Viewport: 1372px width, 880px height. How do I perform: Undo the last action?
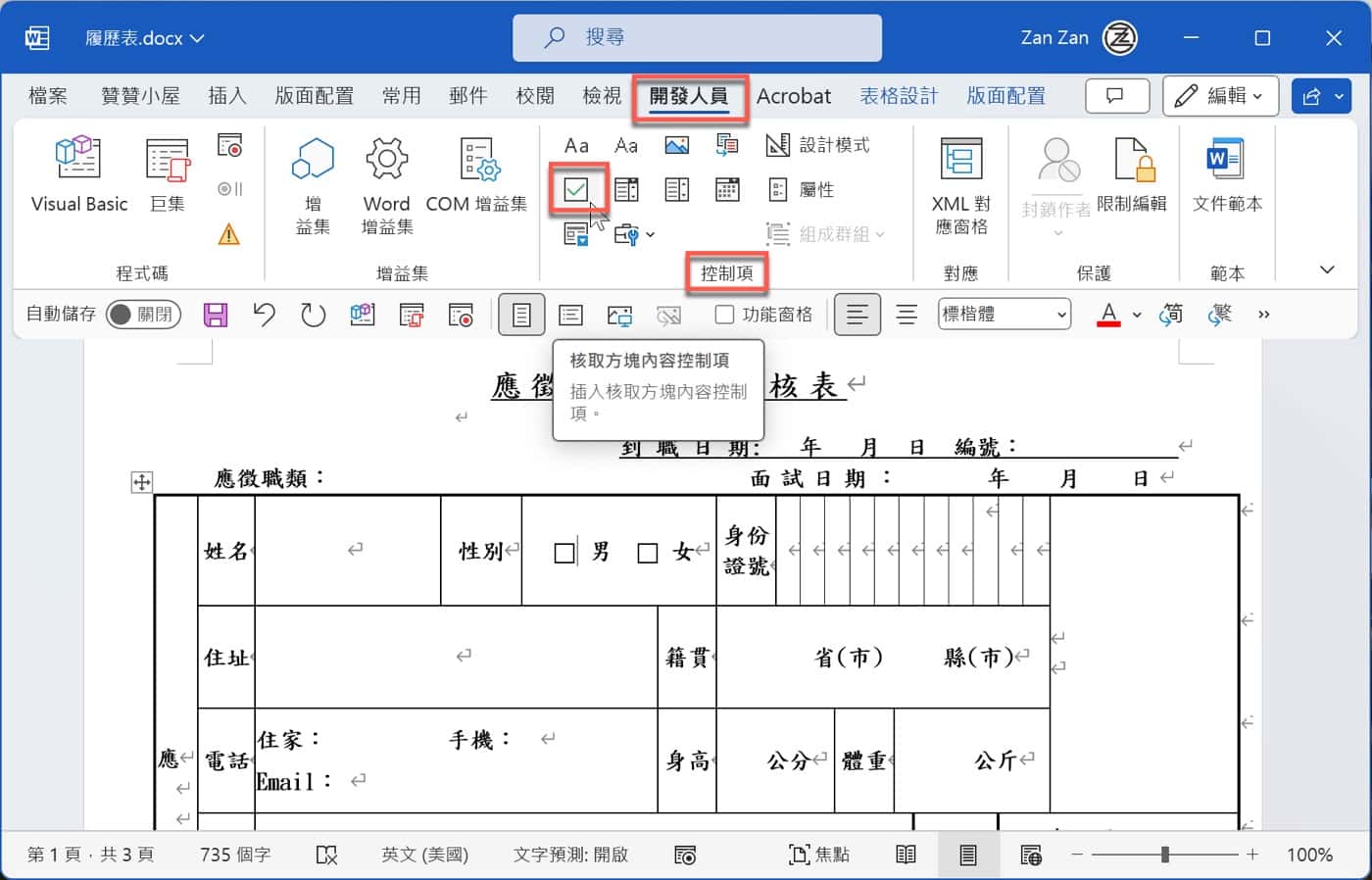(x=264, y=315)
